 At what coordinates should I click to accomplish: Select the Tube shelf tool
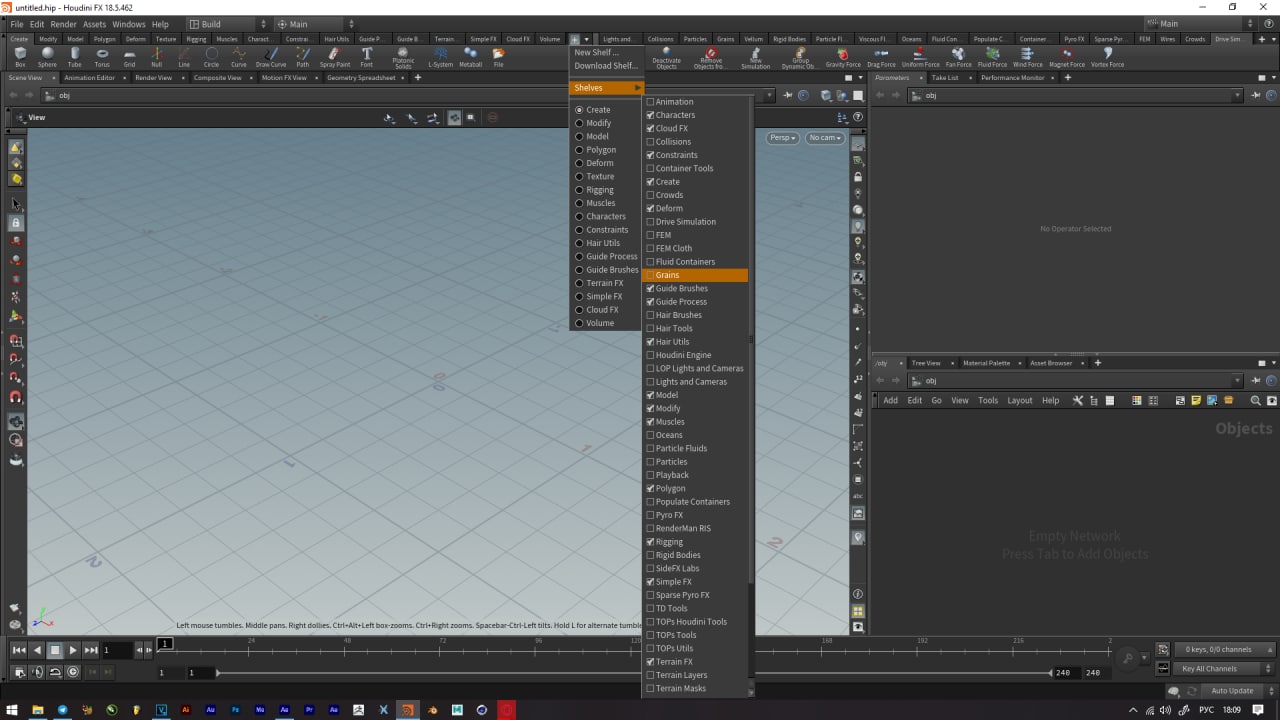click(74, 57)
